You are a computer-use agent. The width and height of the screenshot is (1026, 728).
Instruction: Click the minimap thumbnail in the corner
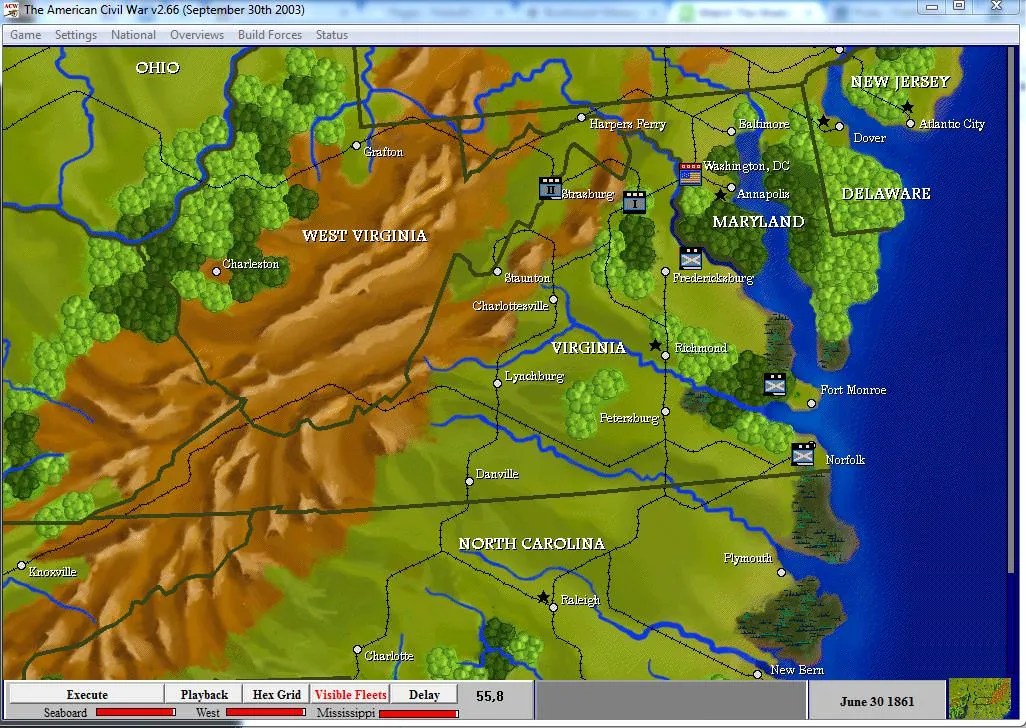click(x=980, y=699)
